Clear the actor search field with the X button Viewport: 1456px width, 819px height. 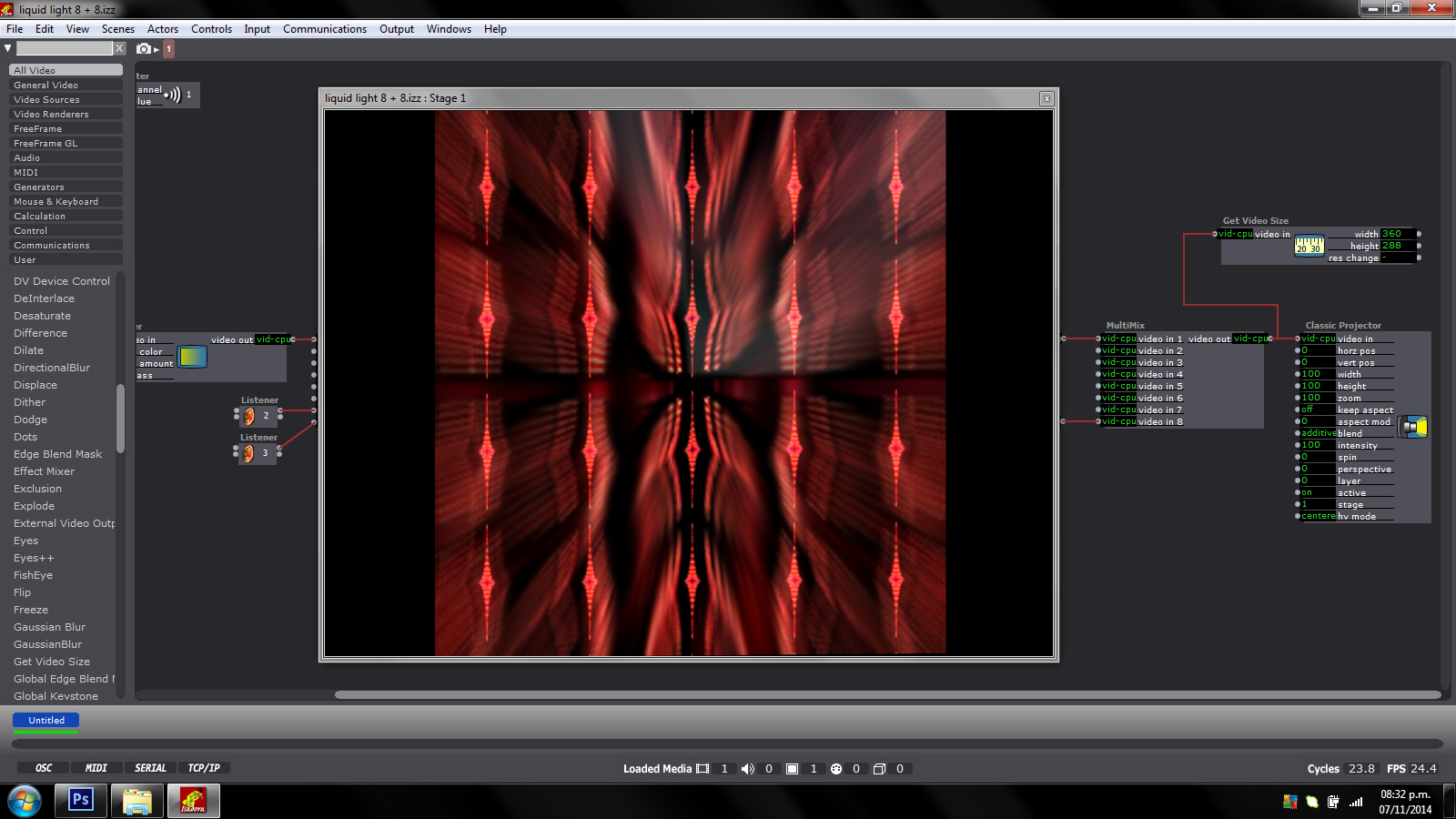click(x=119, y=48)
